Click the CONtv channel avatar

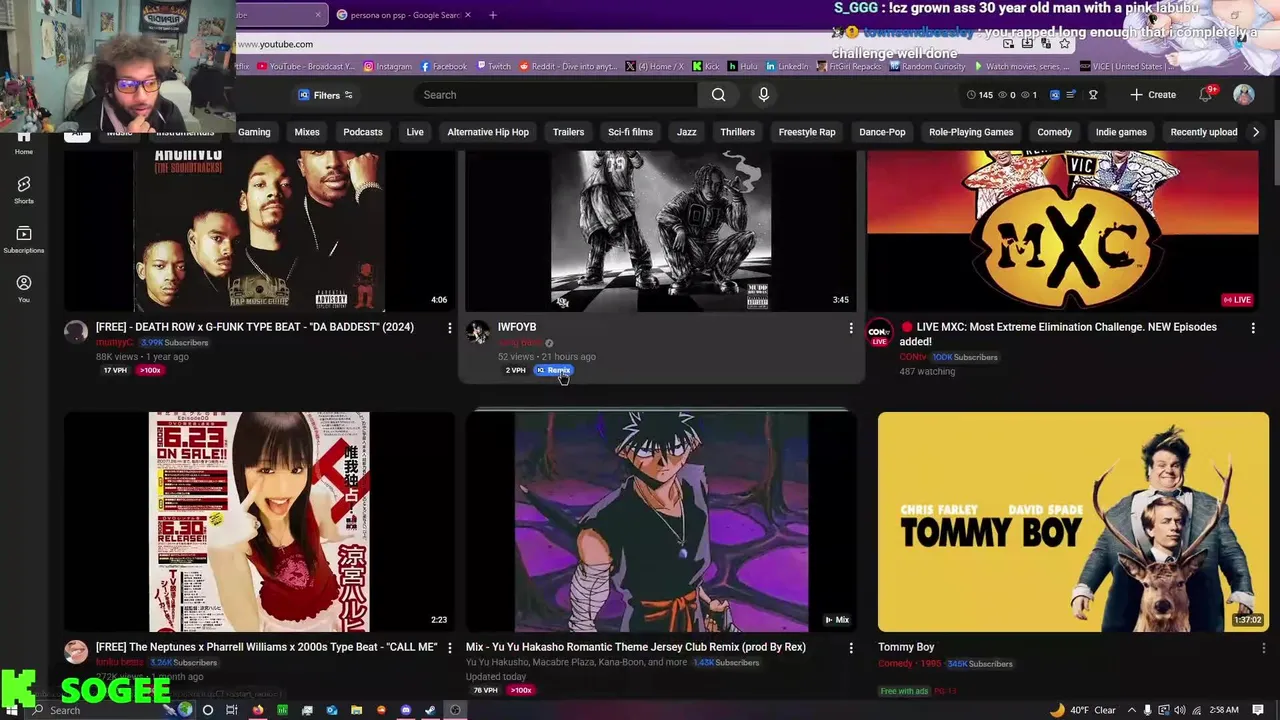pos(879,332)
